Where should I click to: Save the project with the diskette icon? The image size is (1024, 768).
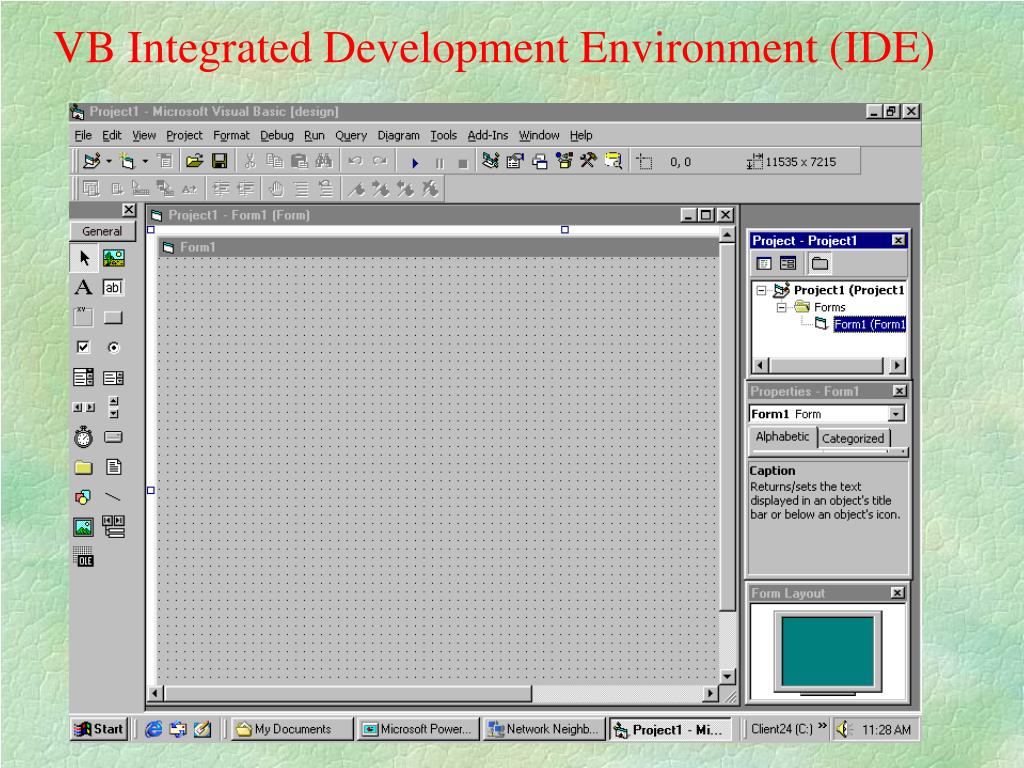pyautogui.click(x=219, y=161)
